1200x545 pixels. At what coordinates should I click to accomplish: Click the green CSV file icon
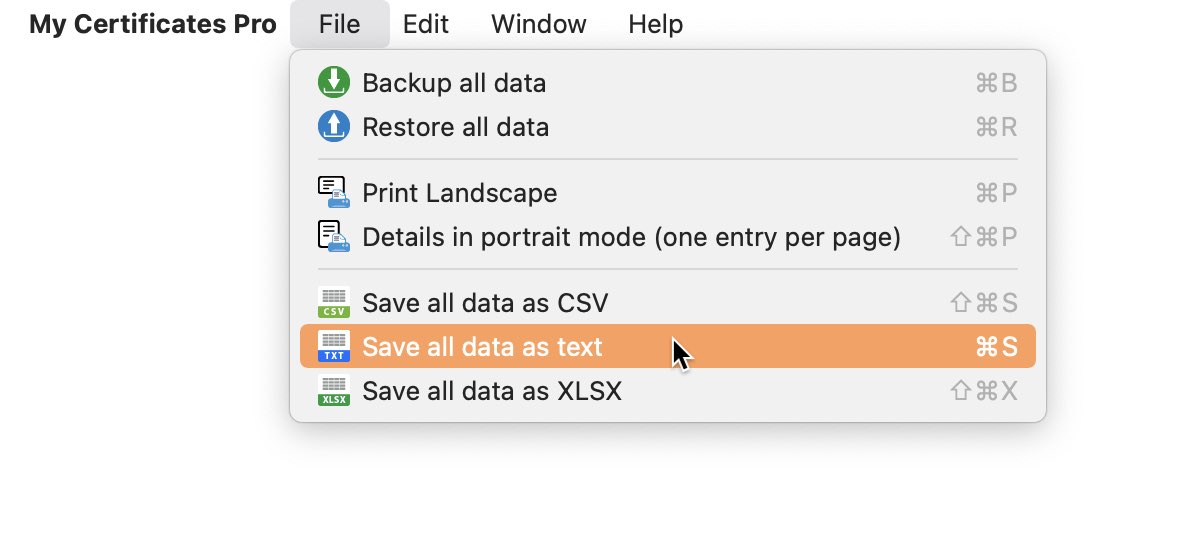[x=333, y=302]
